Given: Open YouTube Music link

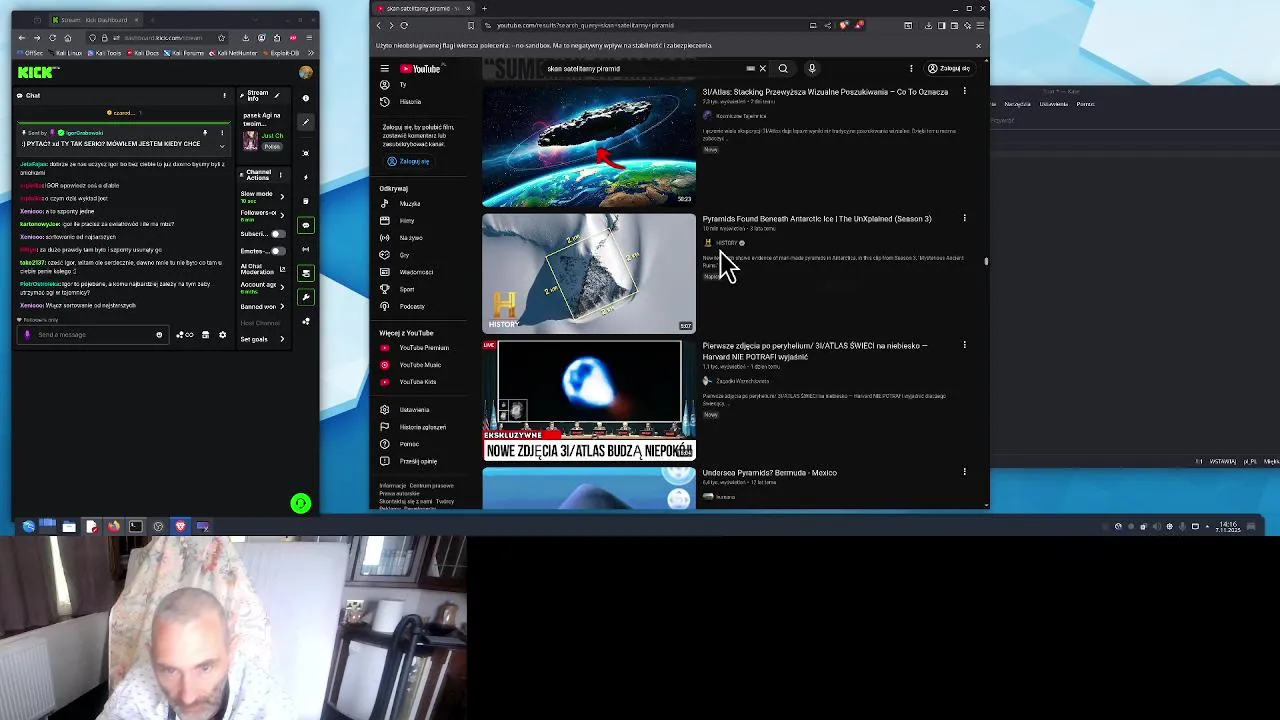Looking at the screenshot, I should pos(419,365).
